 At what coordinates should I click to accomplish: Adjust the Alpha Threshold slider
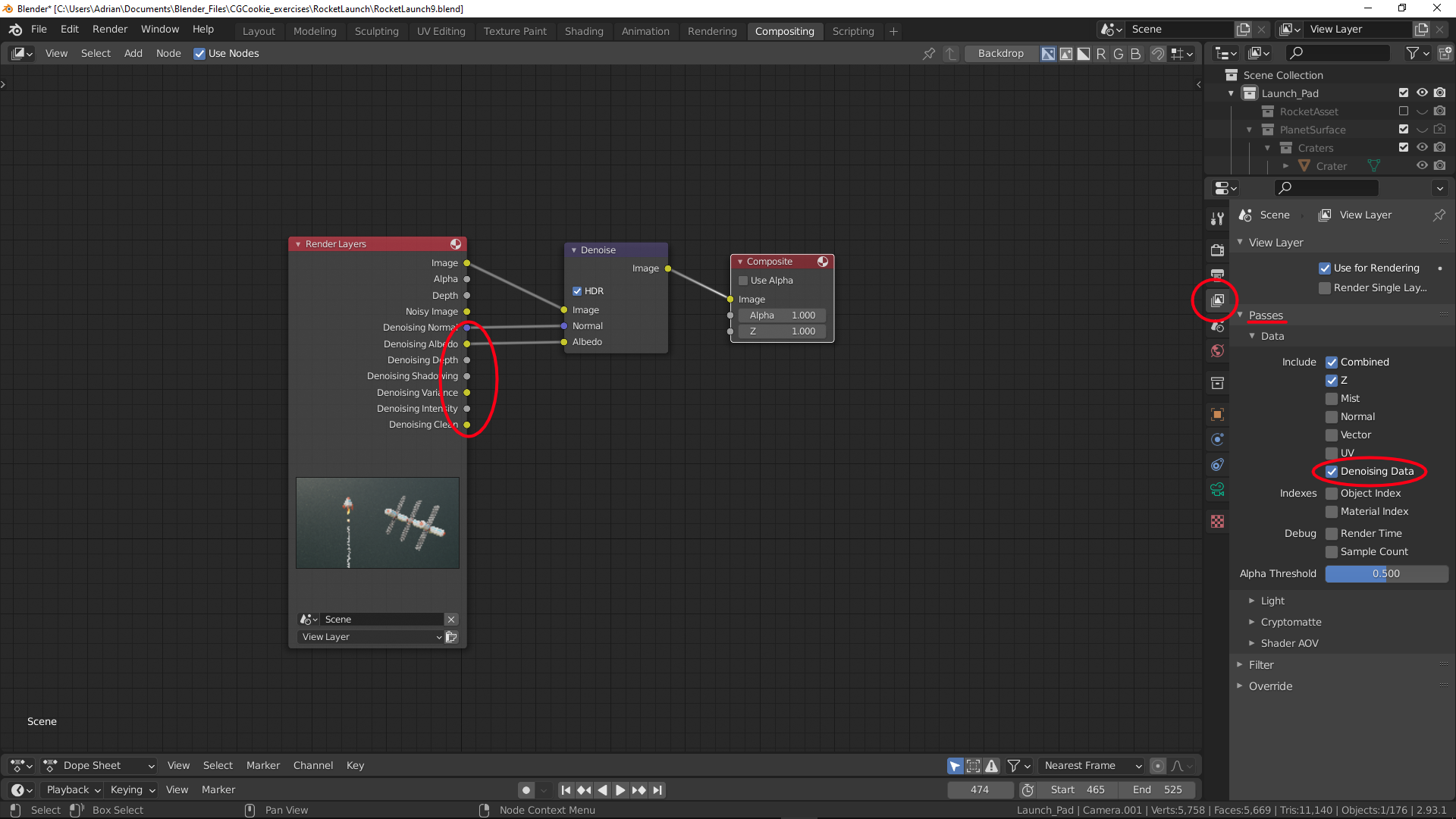coord(1385,574)
